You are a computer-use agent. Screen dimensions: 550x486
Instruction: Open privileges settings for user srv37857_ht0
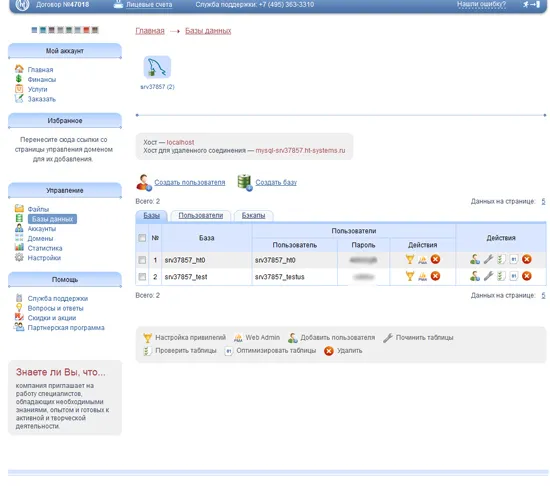410,259
